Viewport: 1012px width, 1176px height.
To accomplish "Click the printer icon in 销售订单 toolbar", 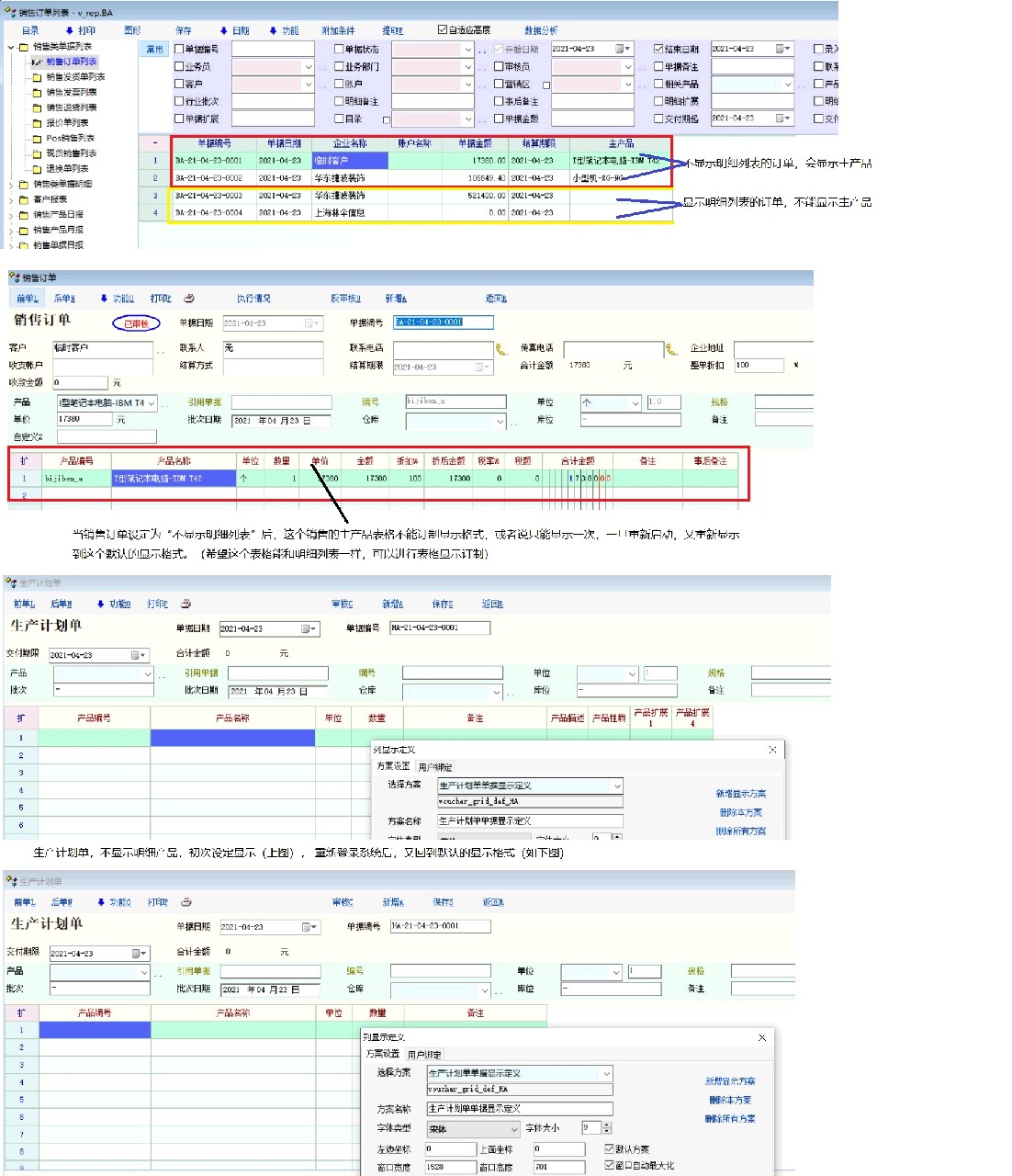I will [189, 299].
